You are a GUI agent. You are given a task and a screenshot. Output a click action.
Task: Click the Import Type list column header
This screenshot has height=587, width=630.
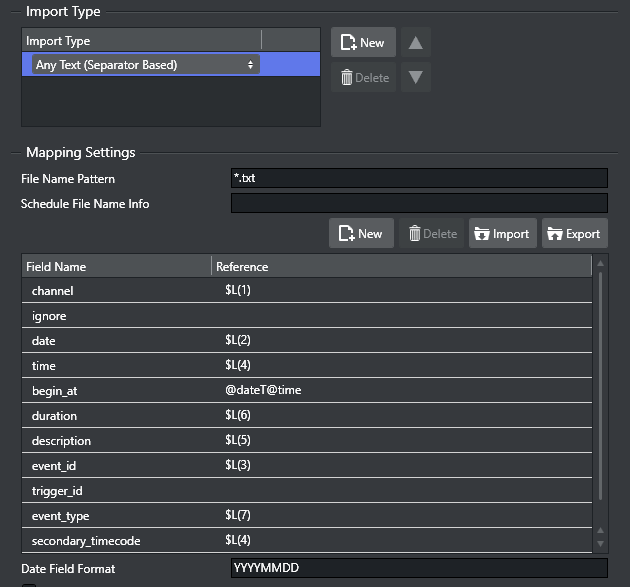[141, 41]
